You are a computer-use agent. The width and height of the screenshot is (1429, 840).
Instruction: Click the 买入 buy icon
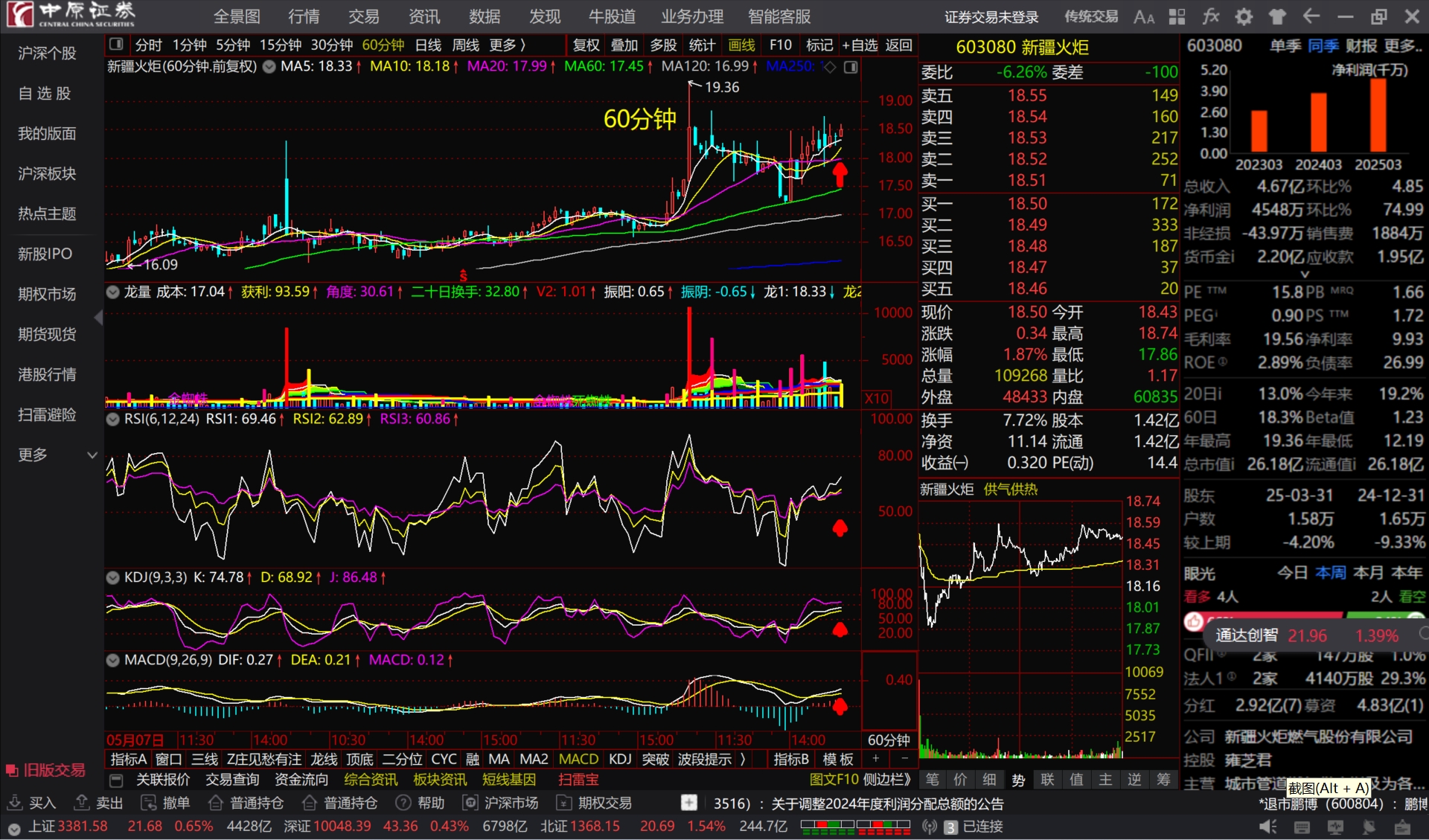(x=15, y=803)
